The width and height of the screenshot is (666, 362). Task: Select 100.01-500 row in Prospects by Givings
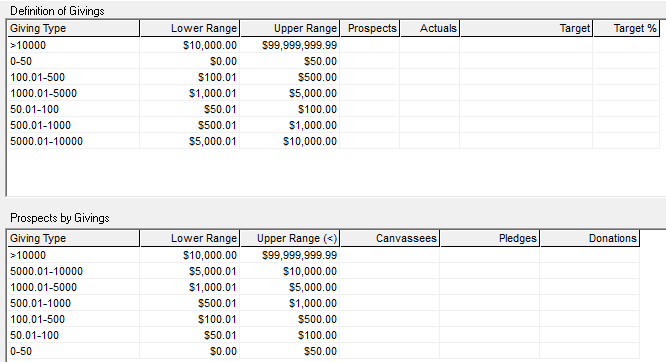tap(324, 319)
